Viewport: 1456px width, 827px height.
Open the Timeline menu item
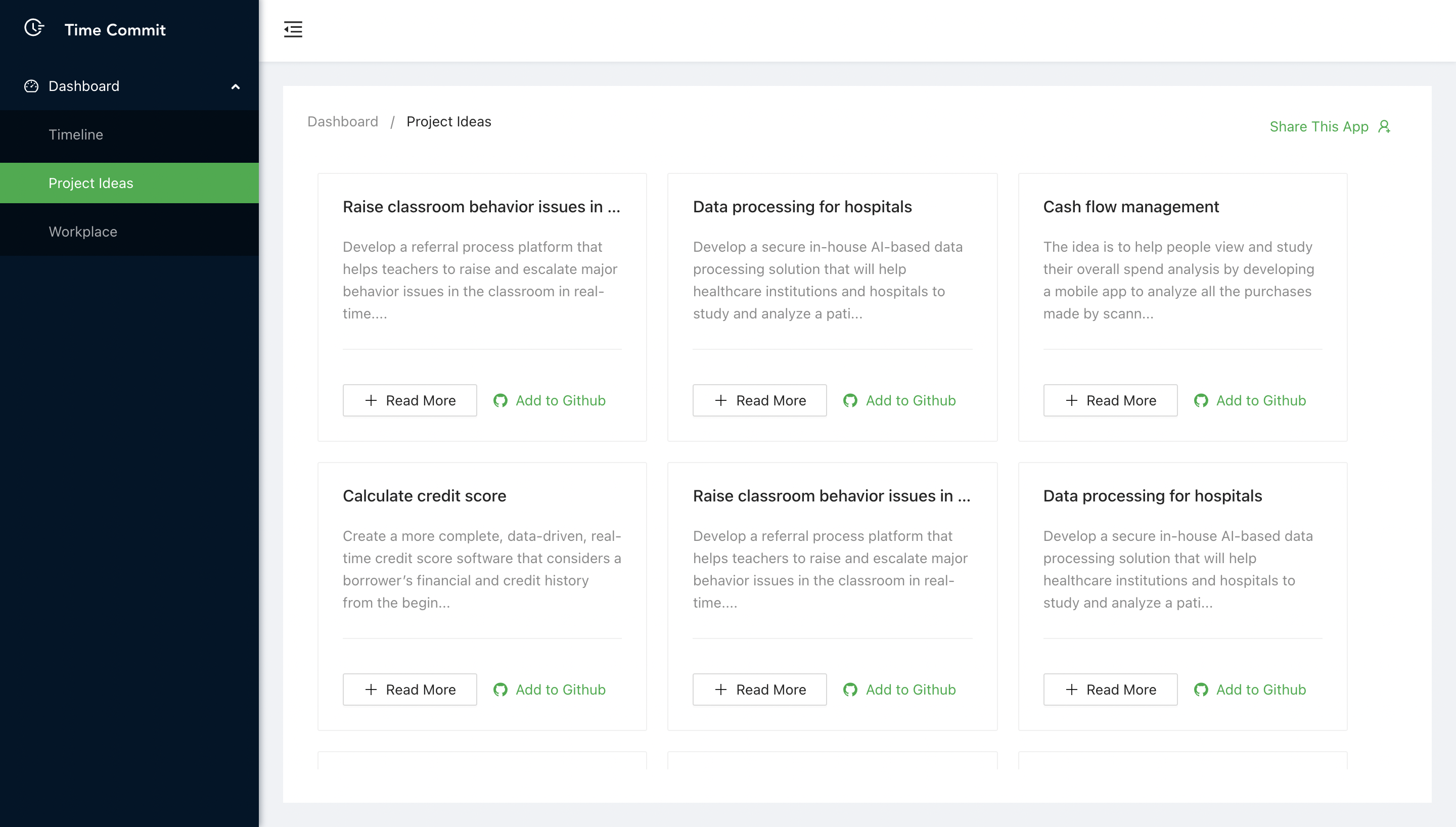(x=76, y=134)
